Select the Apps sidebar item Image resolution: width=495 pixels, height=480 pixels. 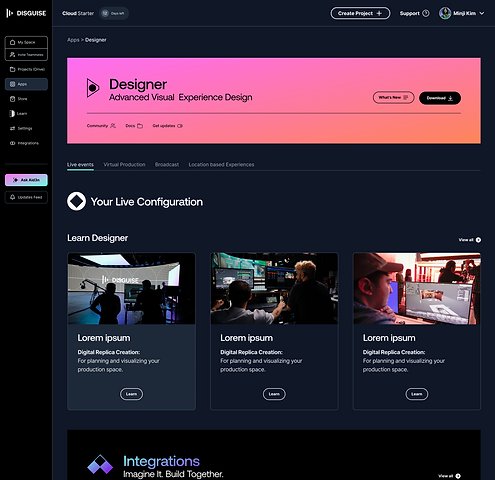click(26, 84)
